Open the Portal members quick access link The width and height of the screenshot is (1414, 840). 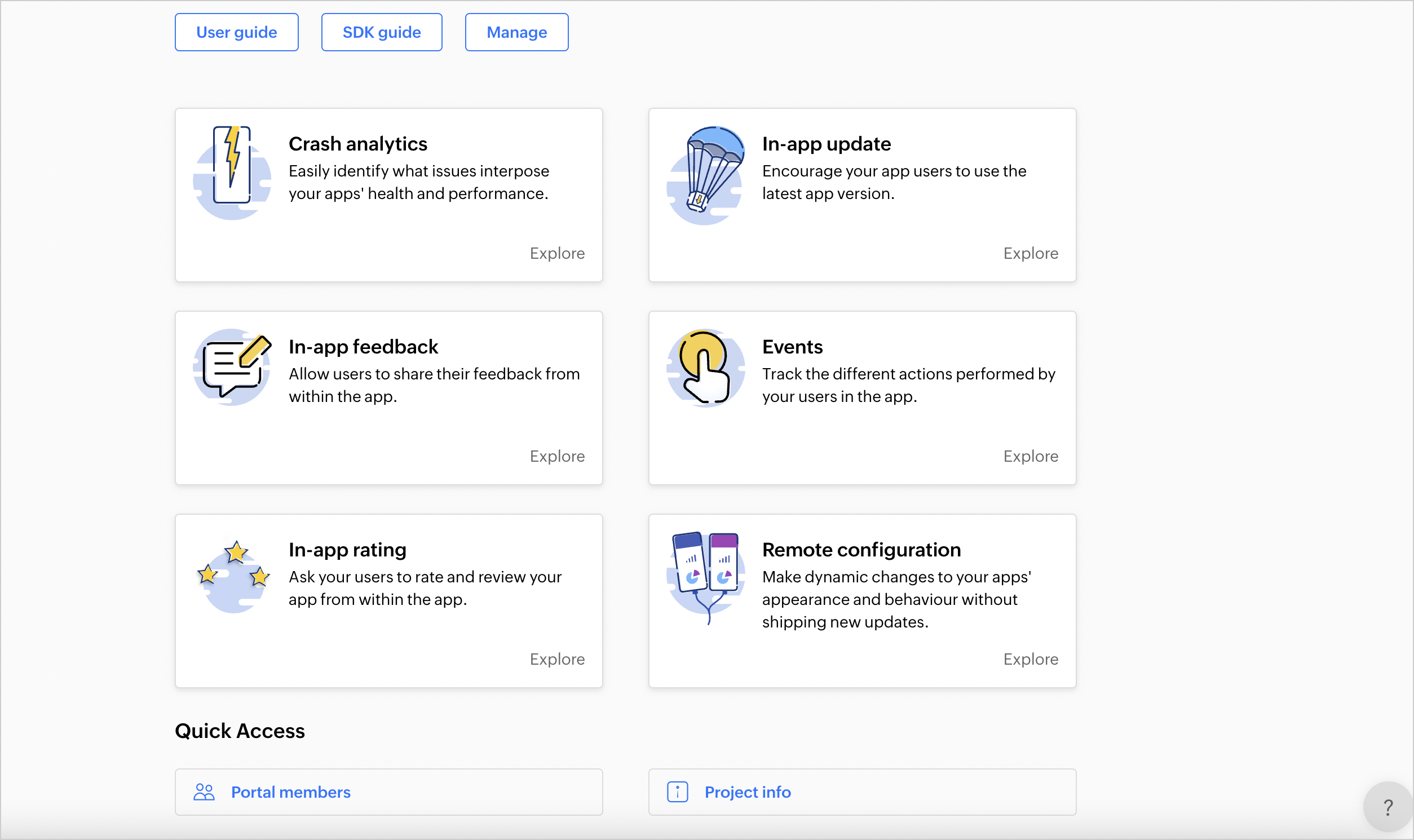point(291,792)
